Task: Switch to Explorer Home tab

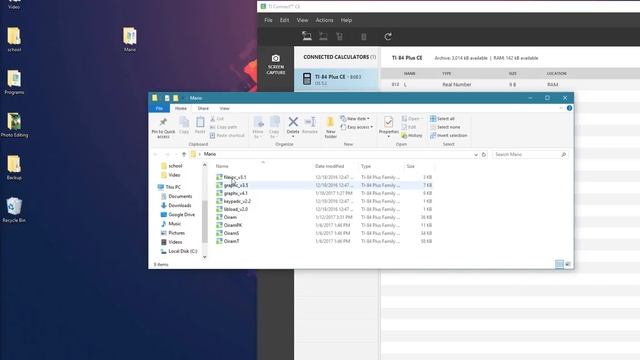Action: coord(181,108)
